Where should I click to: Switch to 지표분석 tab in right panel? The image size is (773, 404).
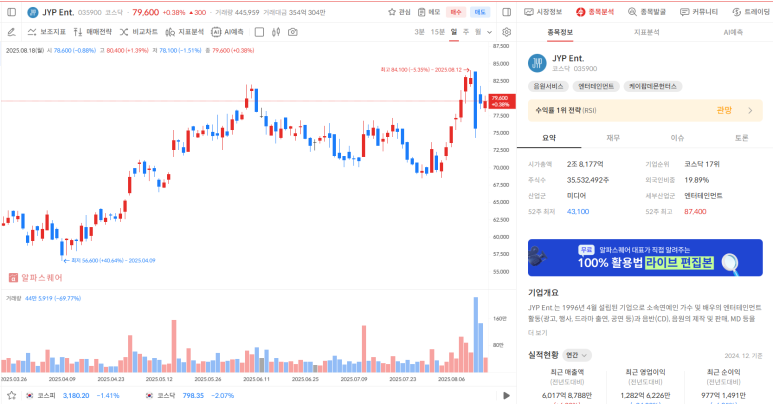pos(646,33)
